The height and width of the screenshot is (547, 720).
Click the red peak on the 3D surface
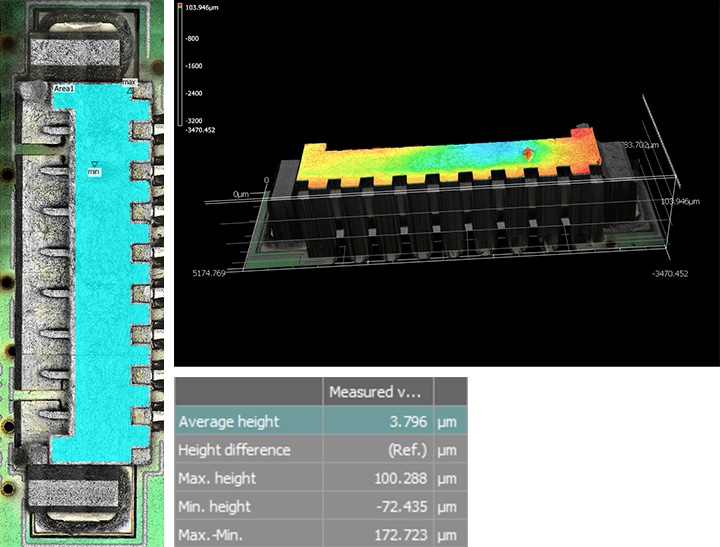point(529,153)
